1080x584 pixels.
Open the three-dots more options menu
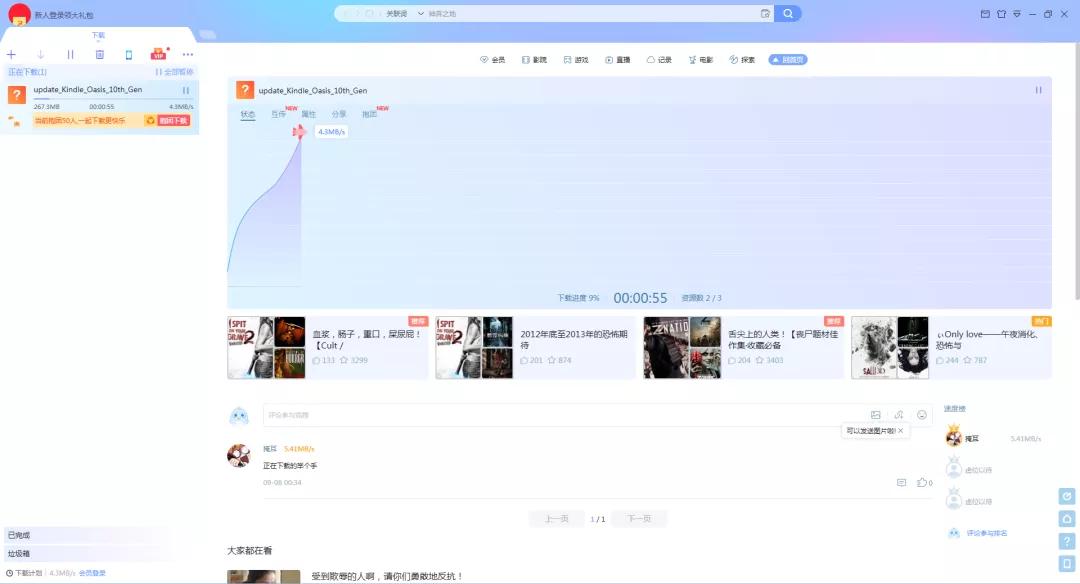point(188,54)
